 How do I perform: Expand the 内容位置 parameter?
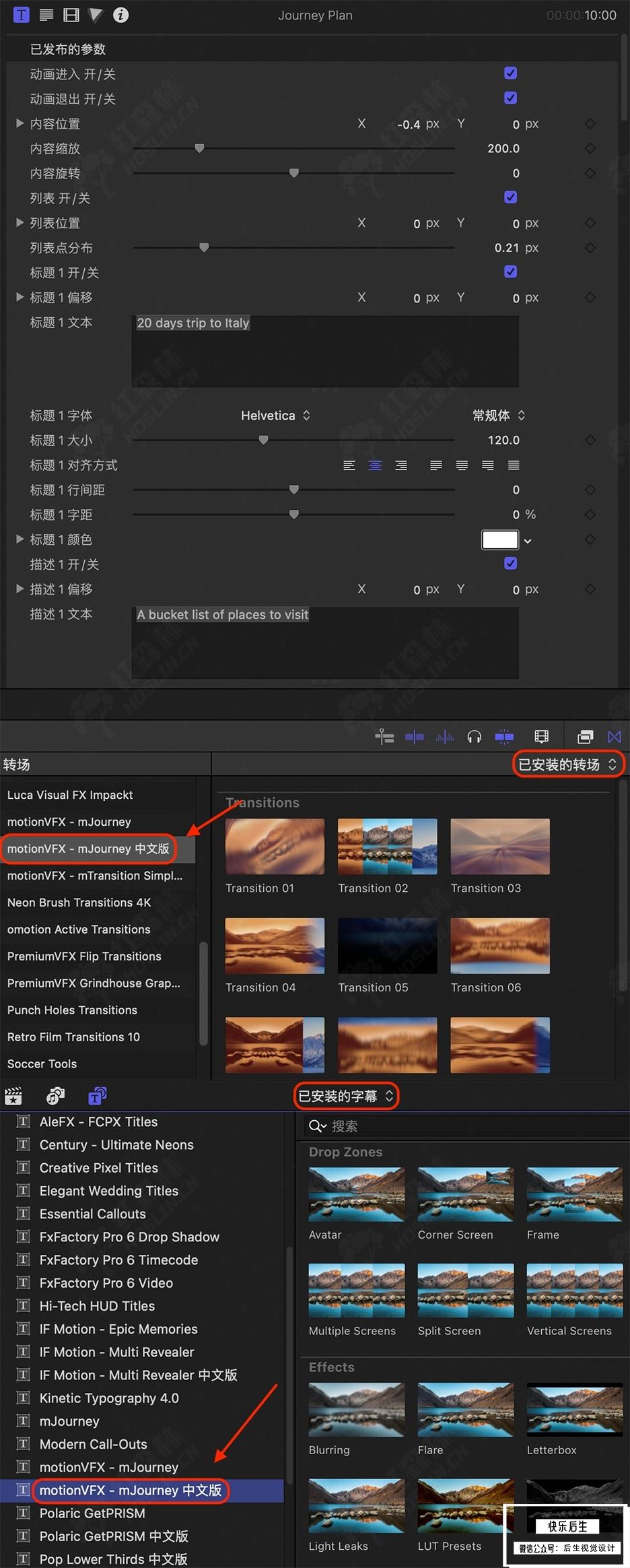click(x=20, y=124)
